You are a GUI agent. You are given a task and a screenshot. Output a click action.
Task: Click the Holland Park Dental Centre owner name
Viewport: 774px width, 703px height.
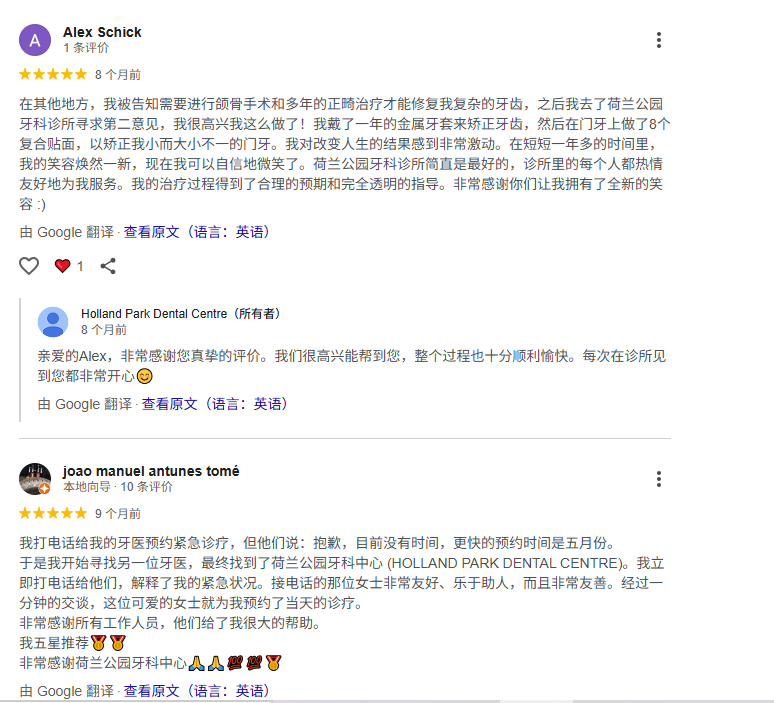click(181, 314)
